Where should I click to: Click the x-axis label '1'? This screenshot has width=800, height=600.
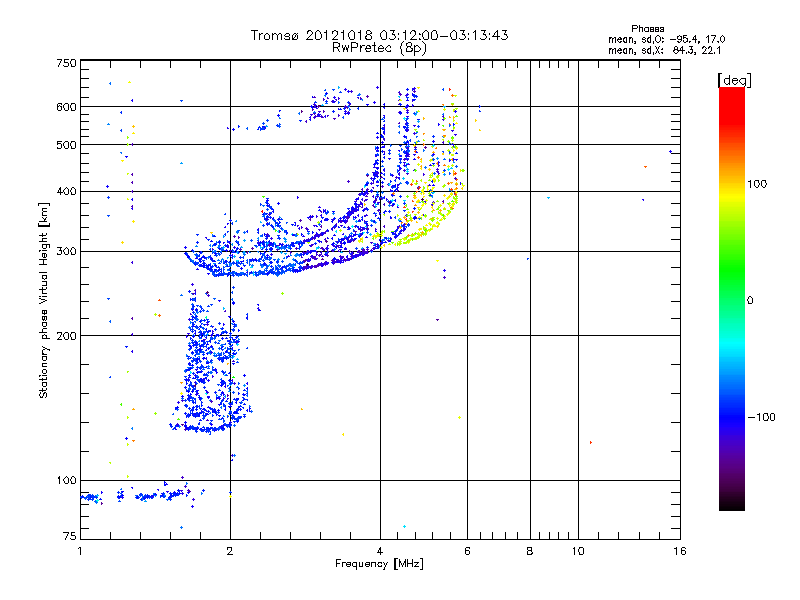click(80, 551)
